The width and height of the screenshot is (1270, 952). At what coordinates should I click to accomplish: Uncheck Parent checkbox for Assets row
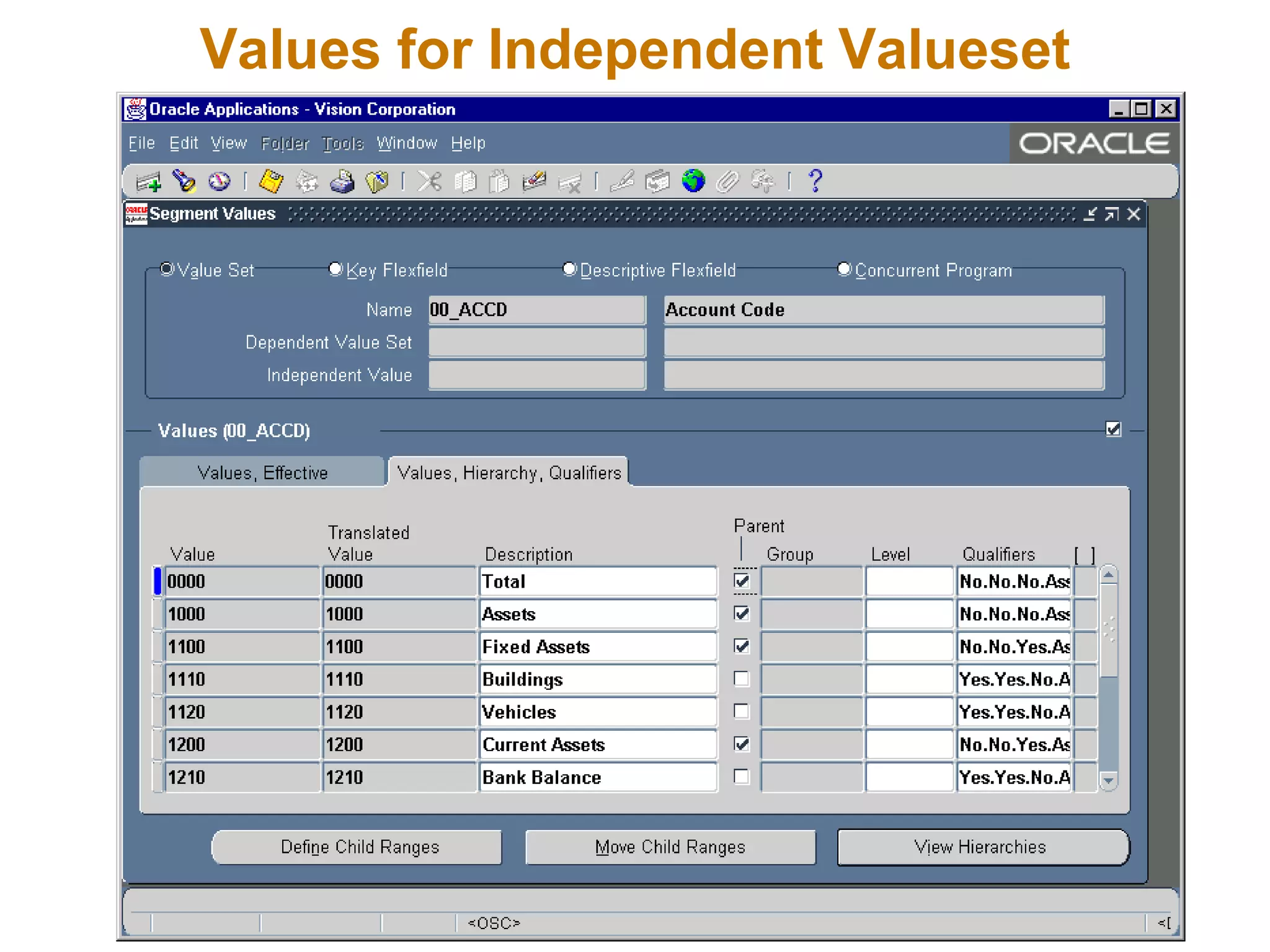(x=742, y=614)
